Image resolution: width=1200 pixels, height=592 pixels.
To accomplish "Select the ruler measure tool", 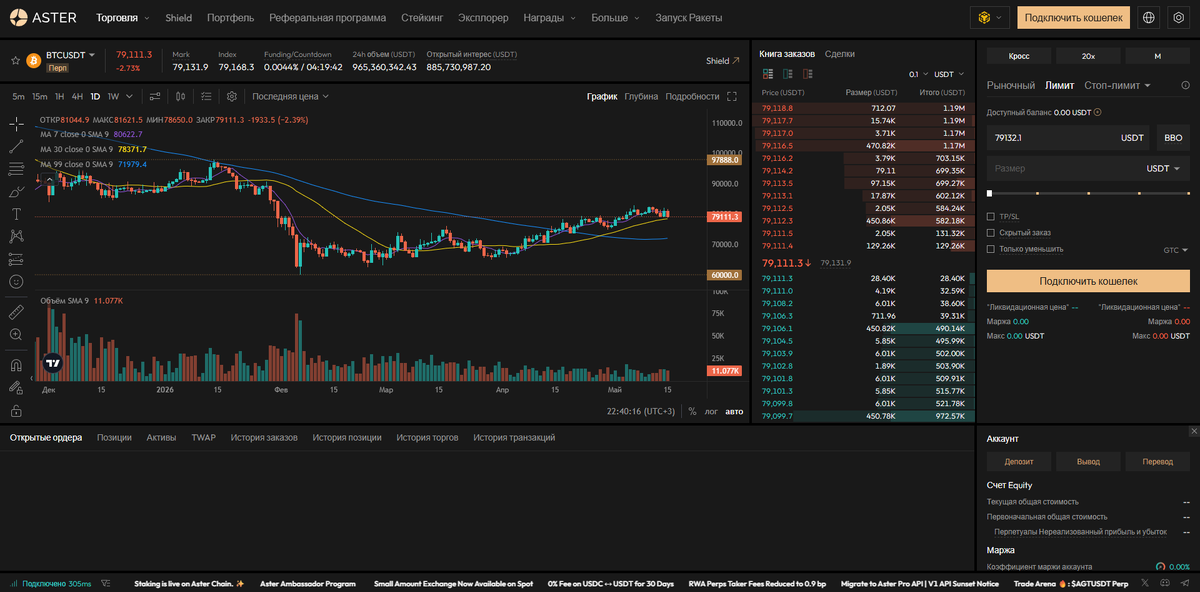I will [16, 311].
